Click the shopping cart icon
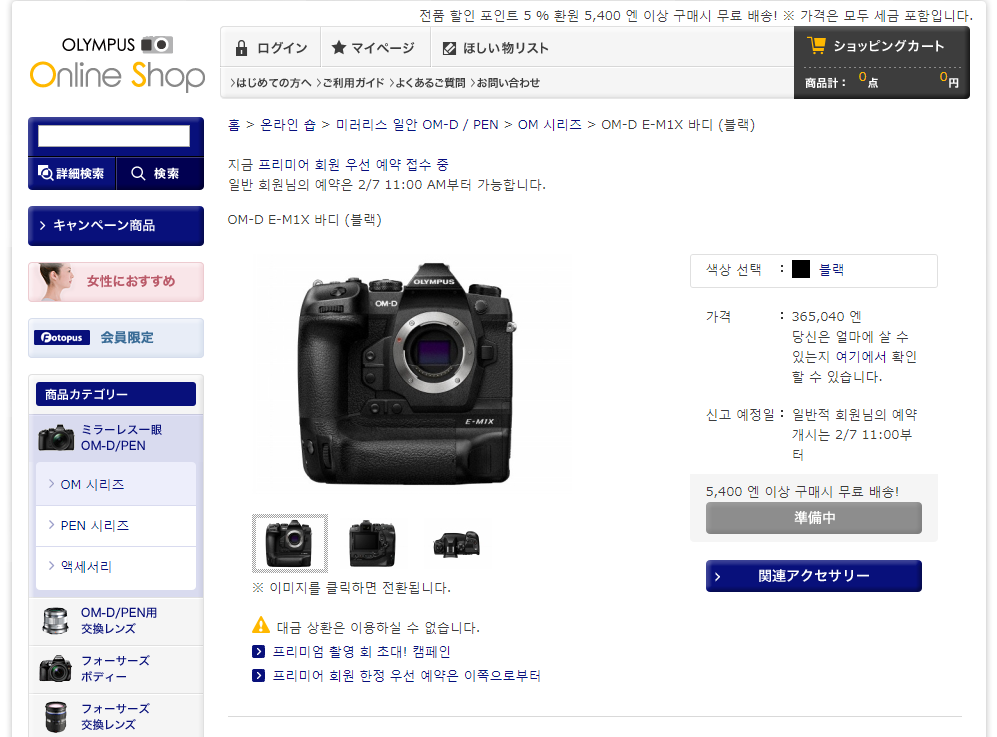997x737 pixels. [x=816, y=45]
